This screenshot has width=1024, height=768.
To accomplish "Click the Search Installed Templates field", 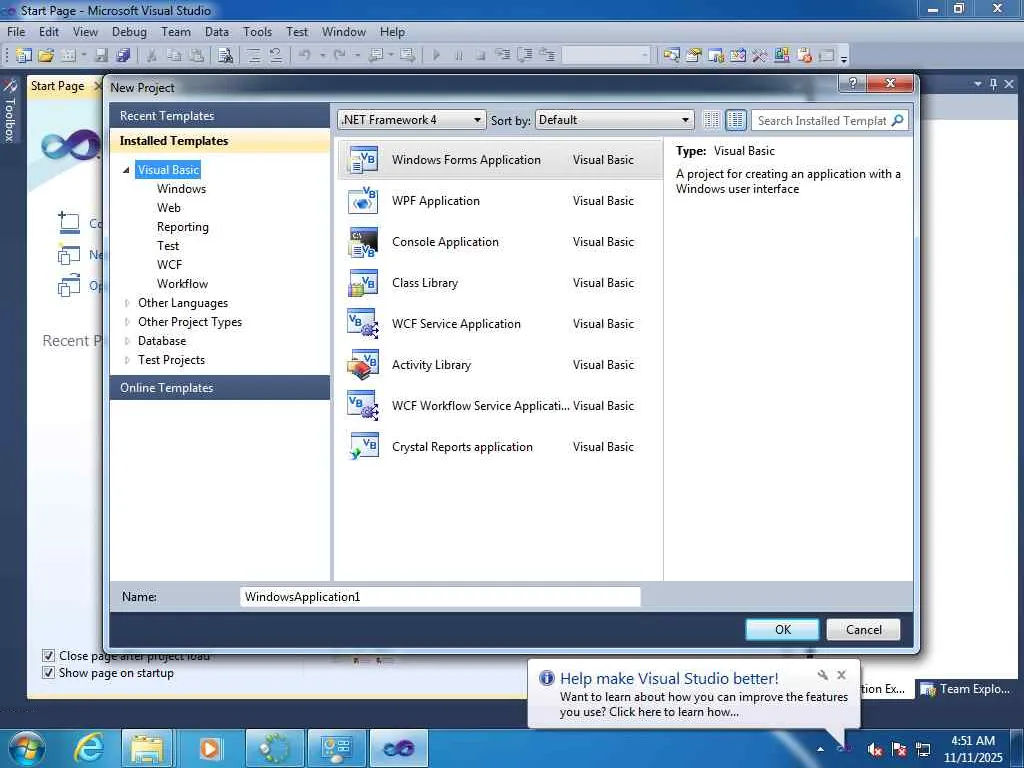I will pyautogui.click(x=822, y=120).
